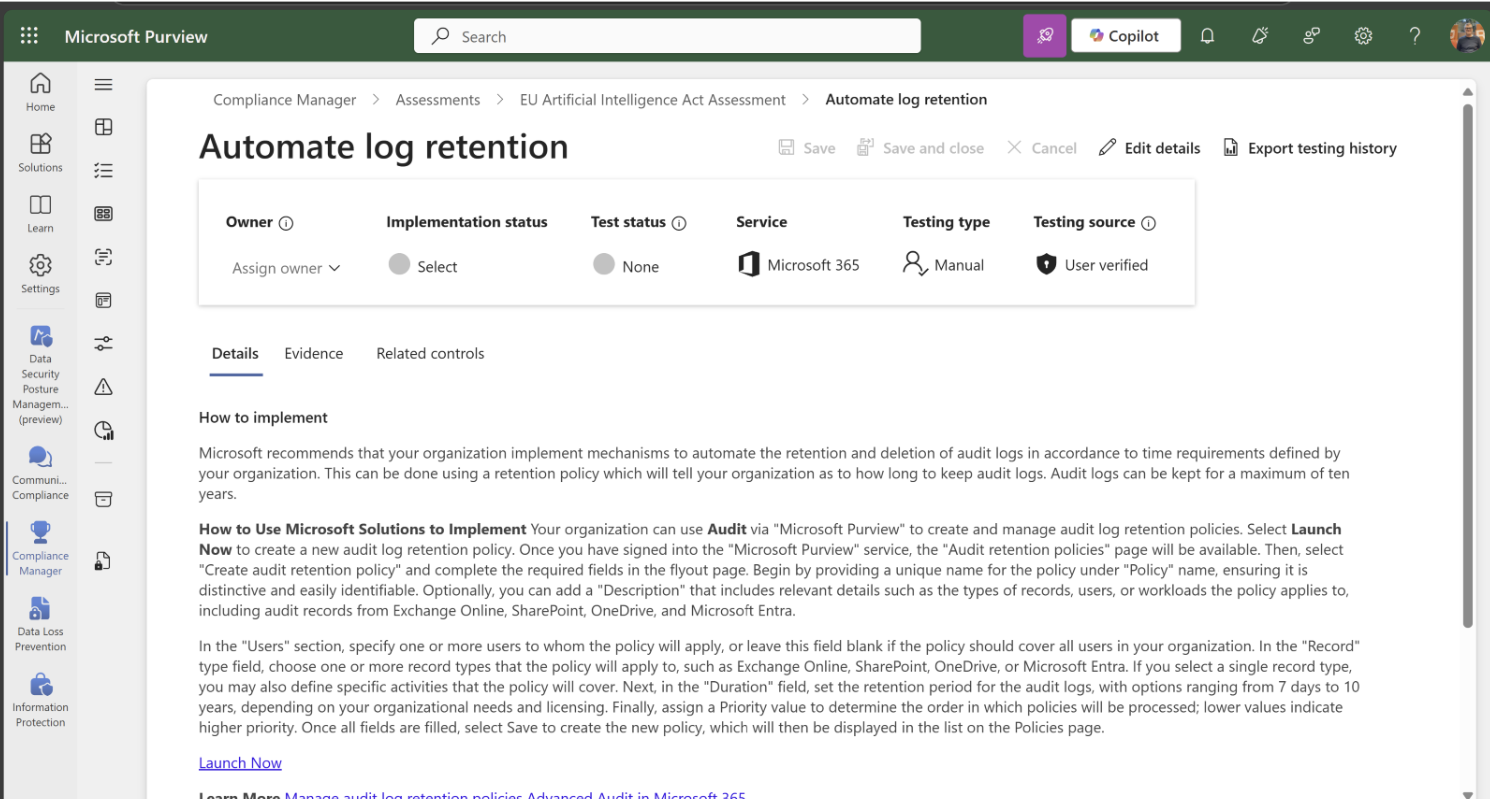Open Data Loss Prevention solution
The image size is (1490, 799).
[40, 625]
